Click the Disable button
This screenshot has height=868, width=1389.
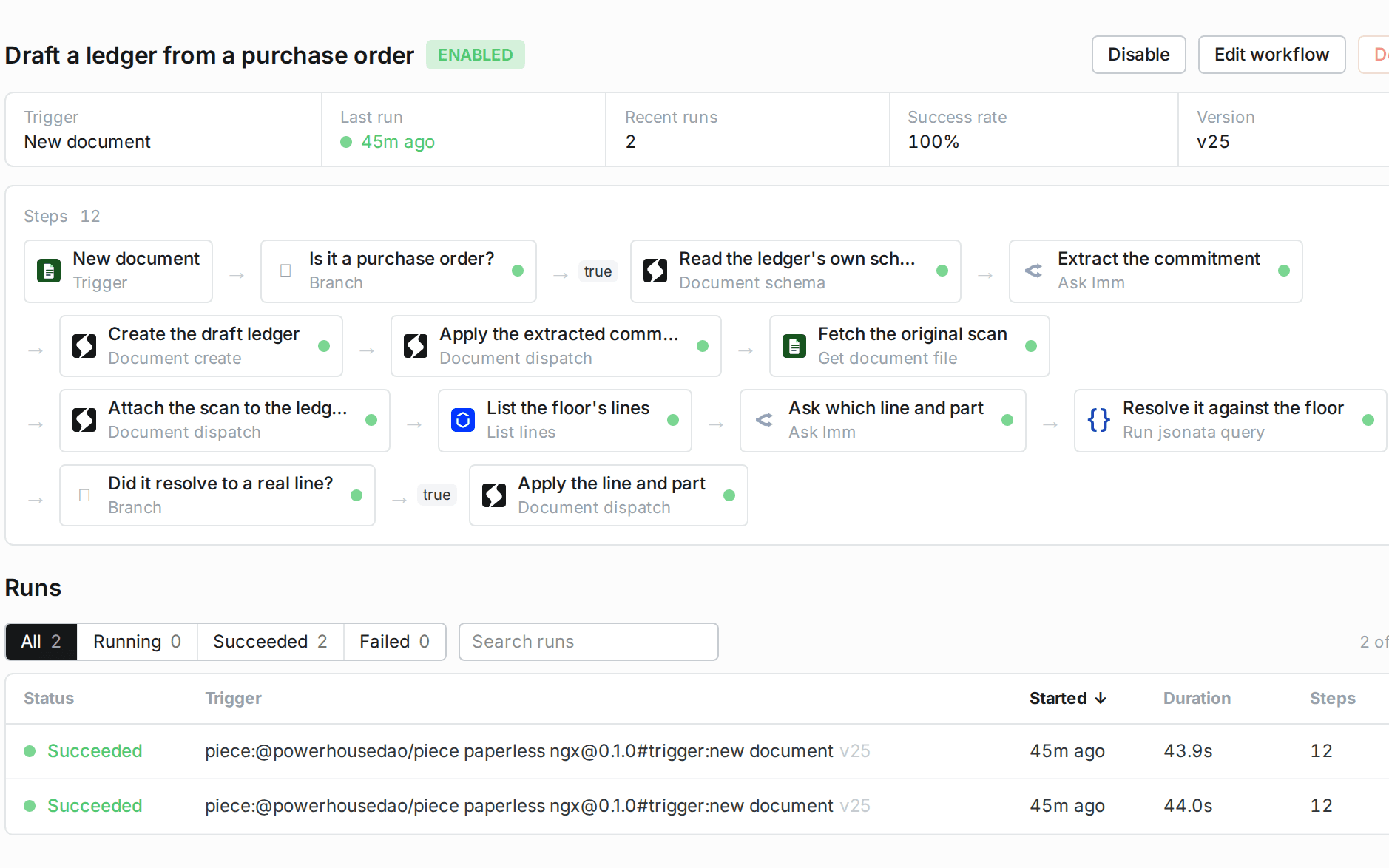tap(1138, 55)
